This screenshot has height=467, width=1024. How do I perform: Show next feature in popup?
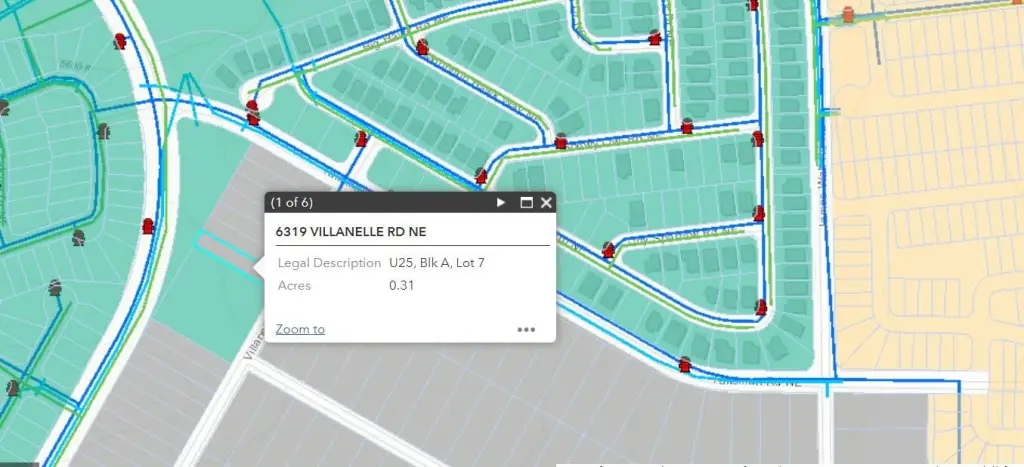coord(502,203)
